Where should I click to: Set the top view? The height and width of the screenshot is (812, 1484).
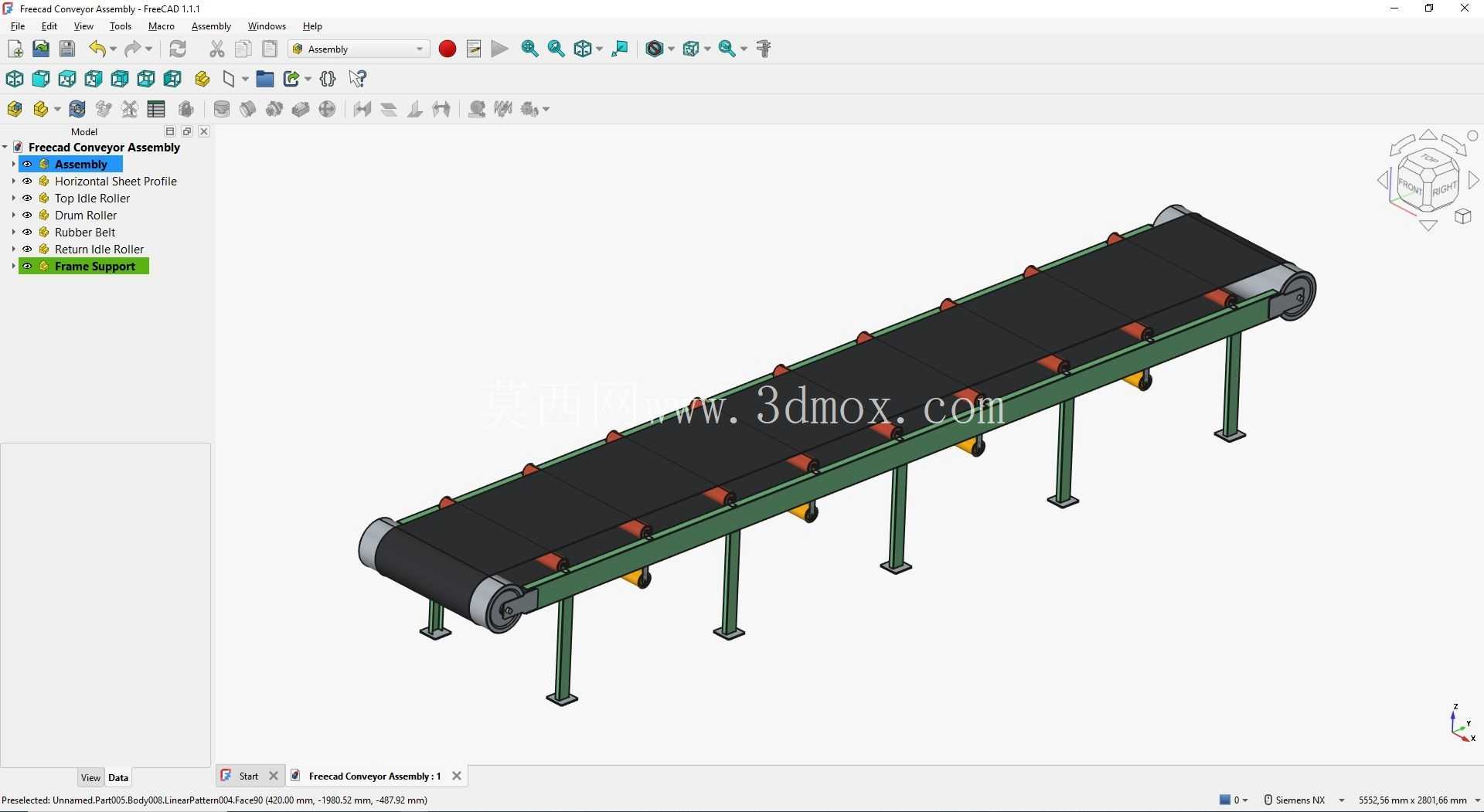[x=67, y=79]
